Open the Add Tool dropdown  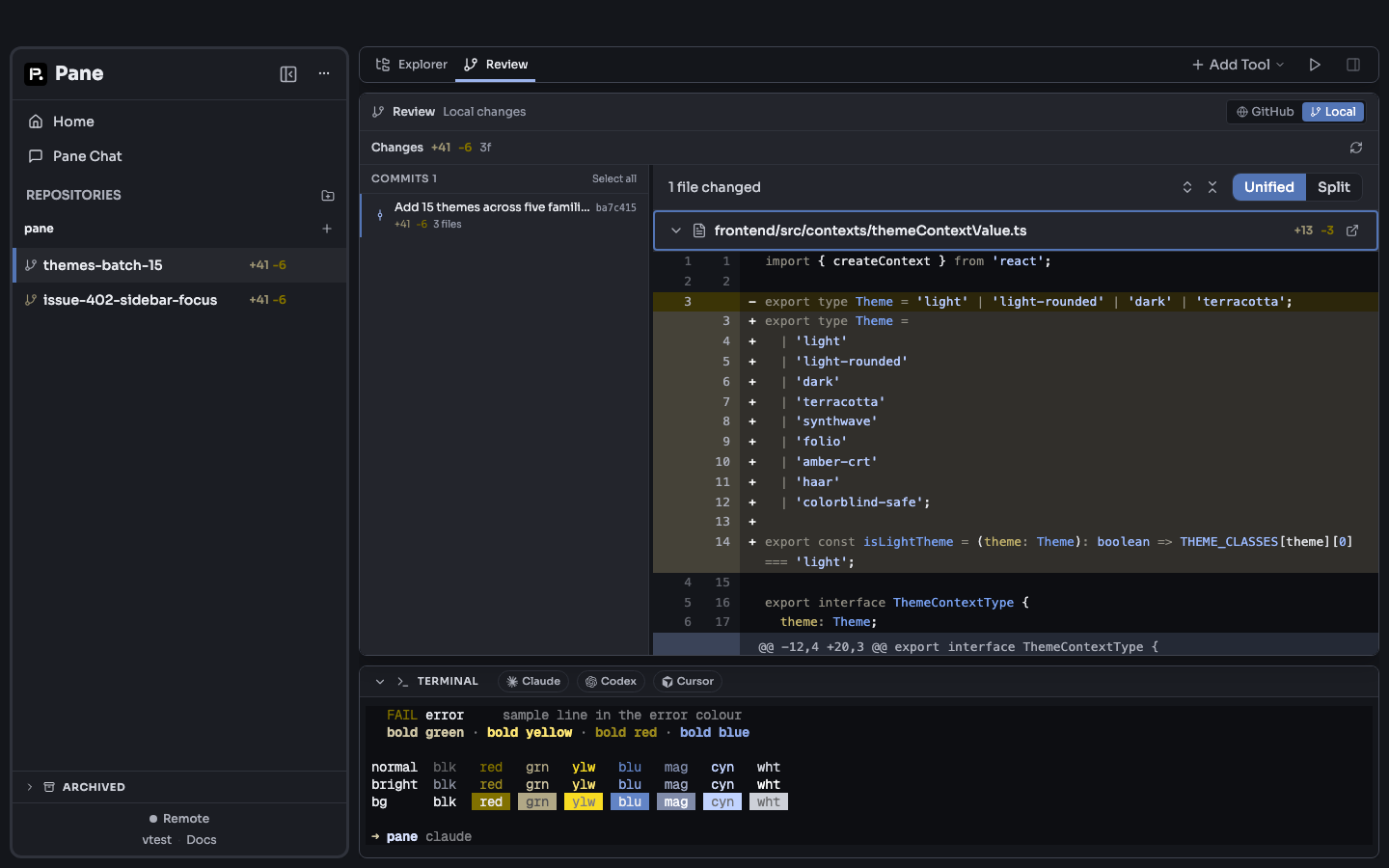pos(1239,65)
